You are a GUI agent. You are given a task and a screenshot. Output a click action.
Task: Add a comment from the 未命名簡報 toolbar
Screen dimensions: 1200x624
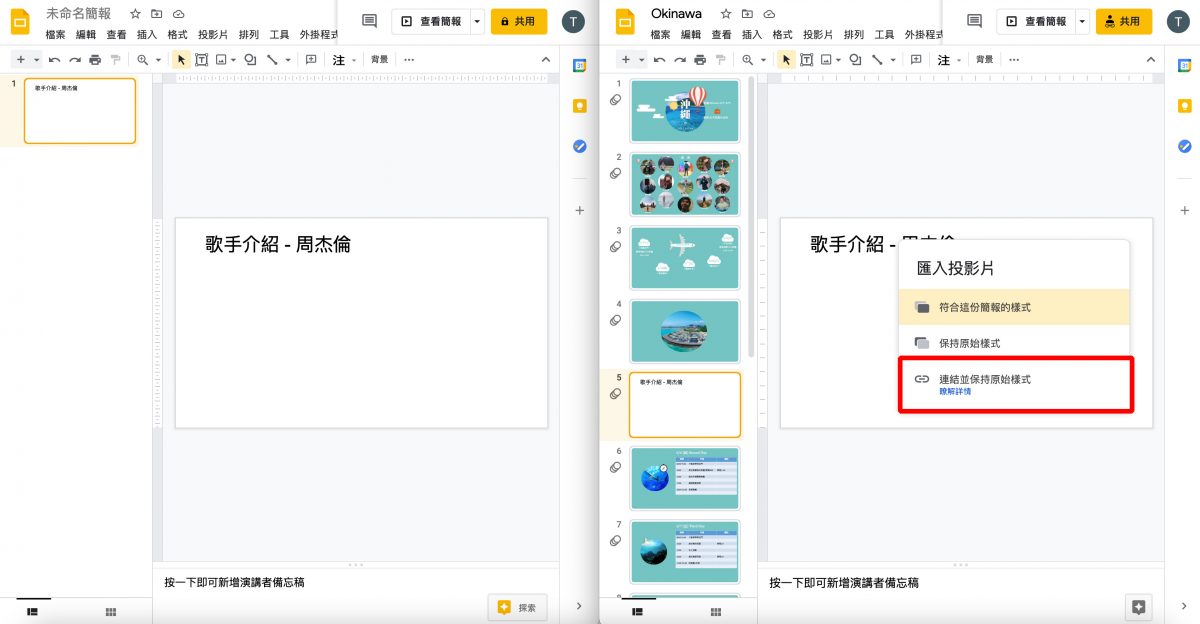coord(311,60)
